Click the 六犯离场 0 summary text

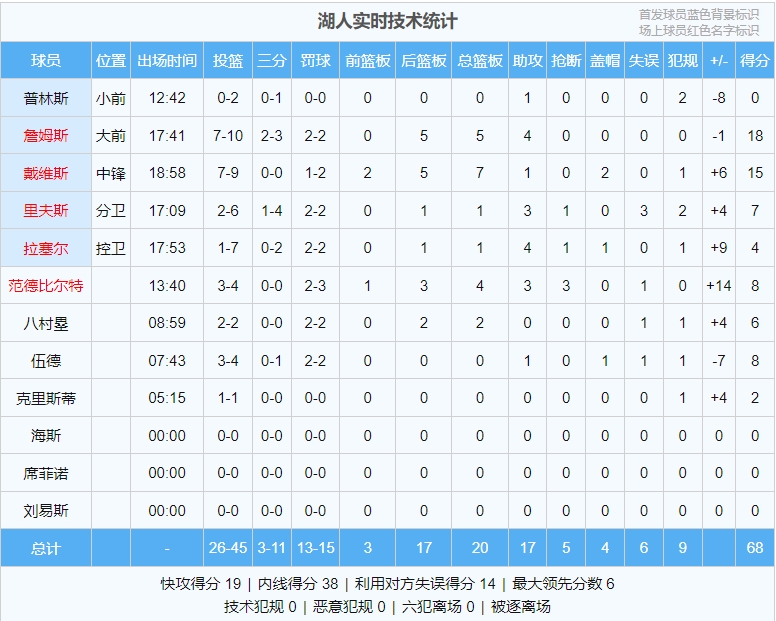(x=438, y=607)
